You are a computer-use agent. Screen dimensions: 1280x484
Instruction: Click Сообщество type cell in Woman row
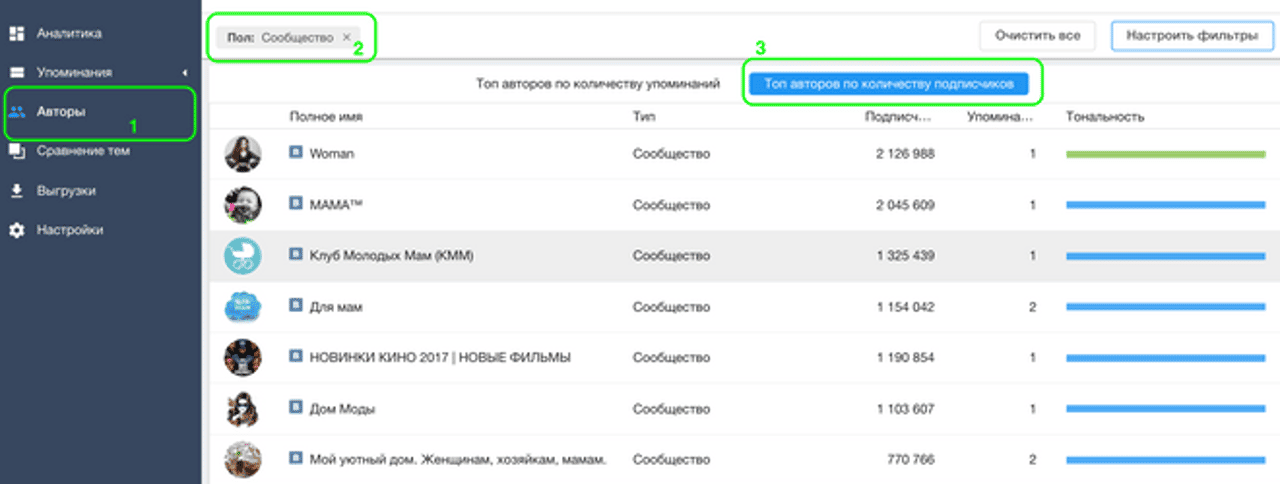tap(671, 154)
